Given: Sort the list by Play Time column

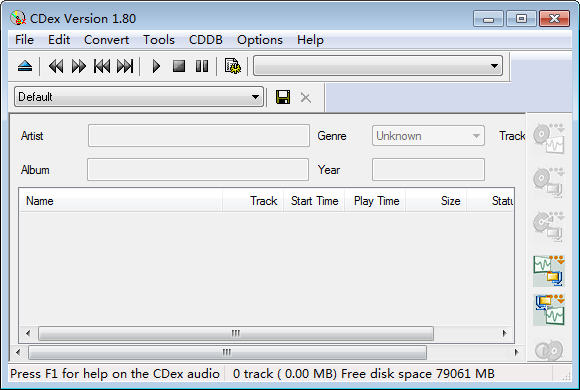Looking at the screenshot, I should (375, 201).
